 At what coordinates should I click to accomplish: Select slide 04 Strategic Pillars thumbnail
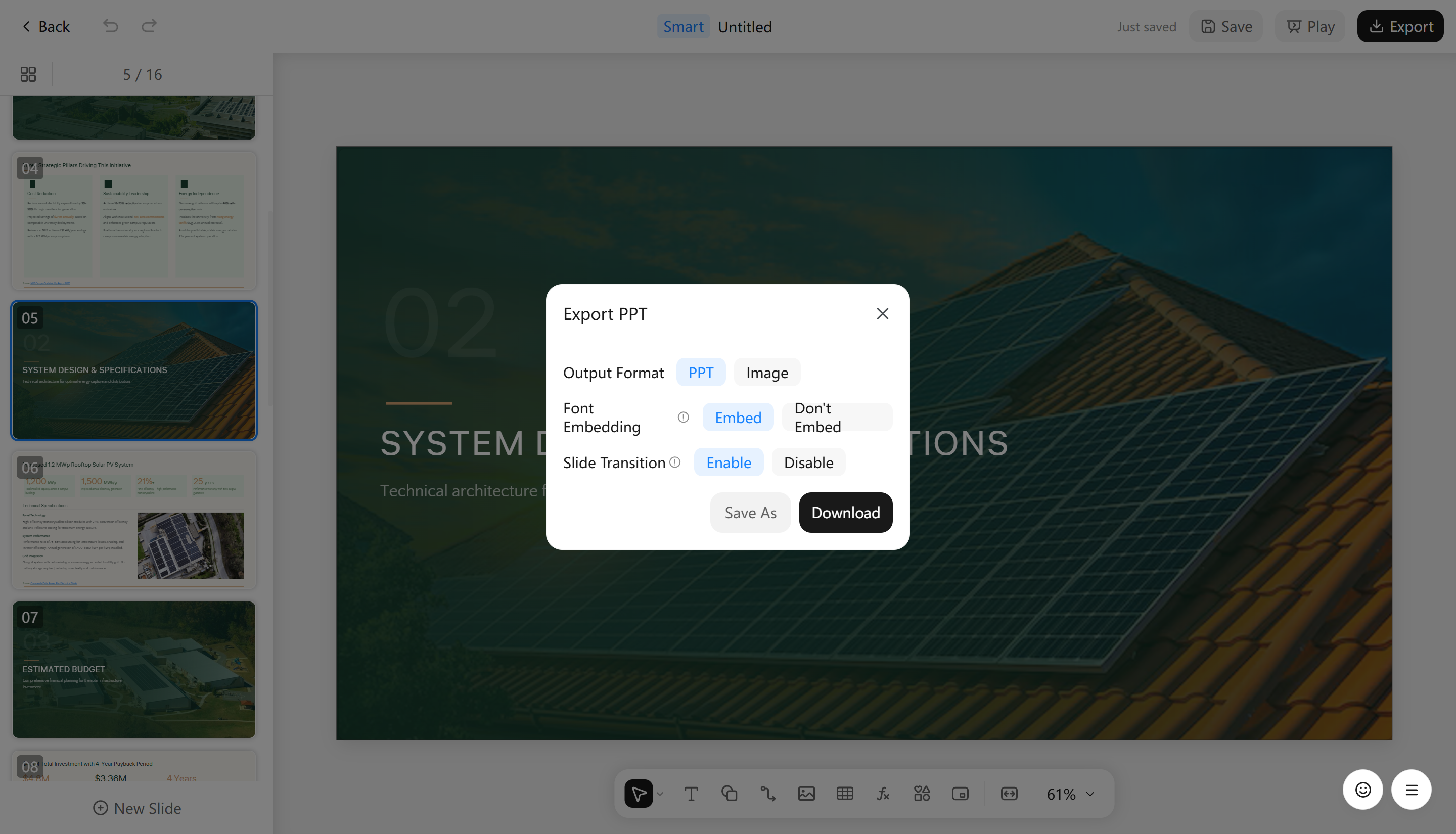(x=134, y=220)
